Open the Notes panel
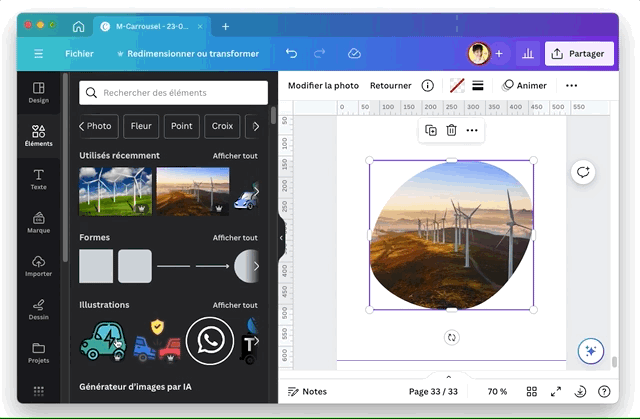This screenshot has height=419, width=640. point(307,392)
